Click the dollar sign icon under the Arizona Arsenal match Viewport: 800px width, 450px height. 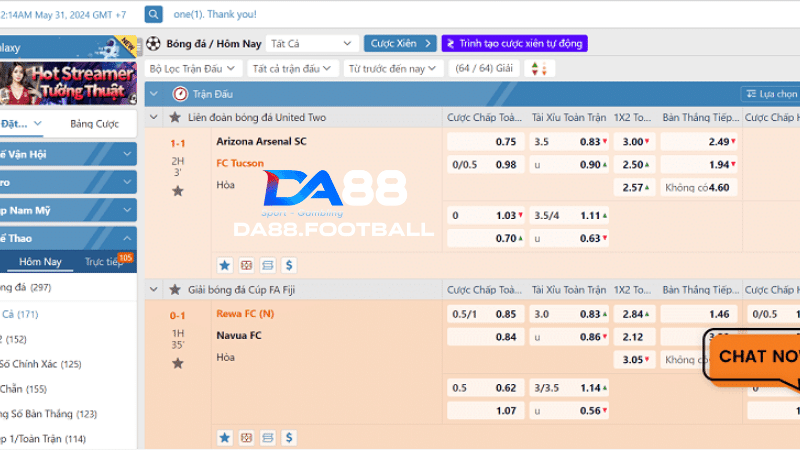[x=289, y=265]
